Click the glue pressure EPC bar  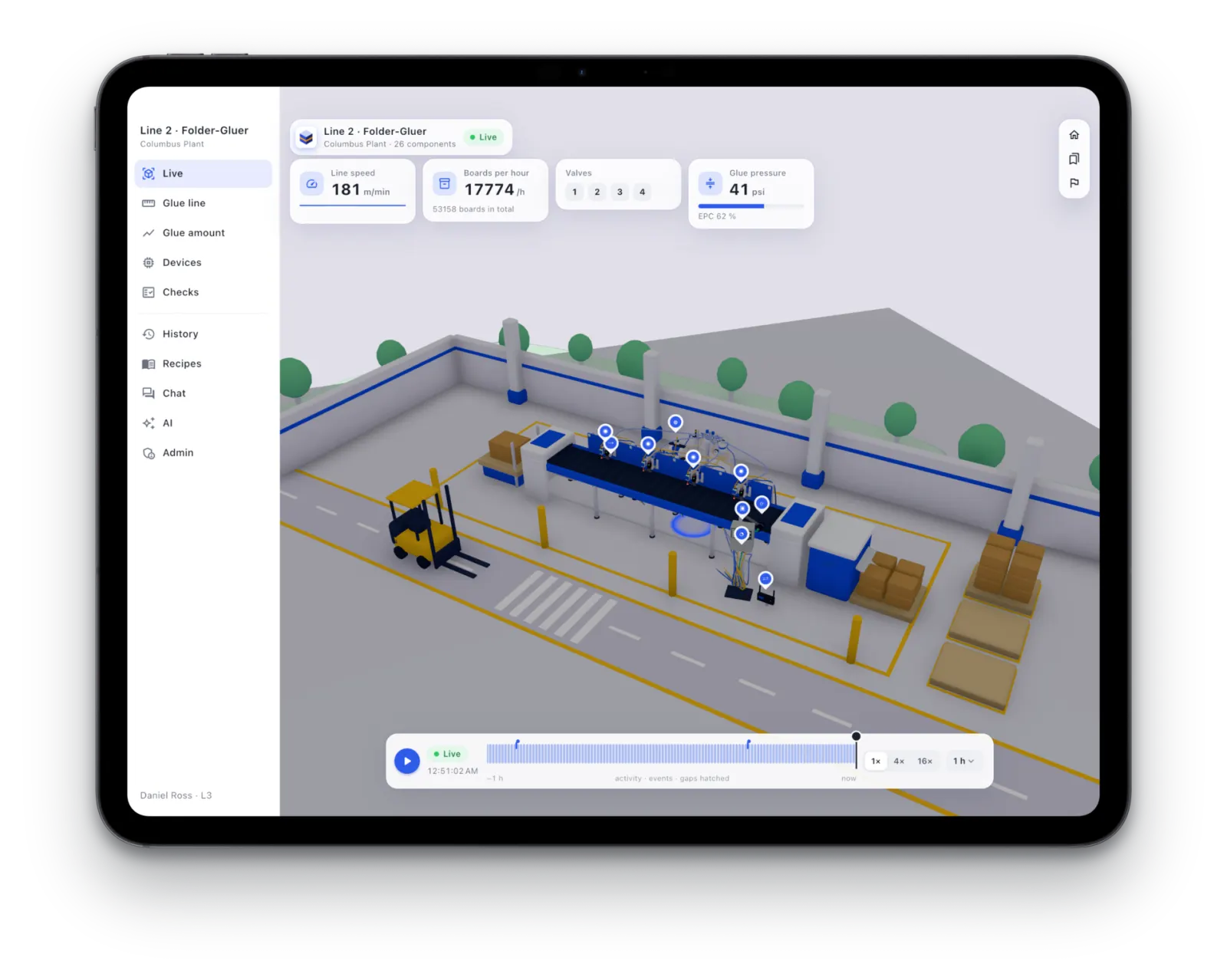(x=751, y=206)
